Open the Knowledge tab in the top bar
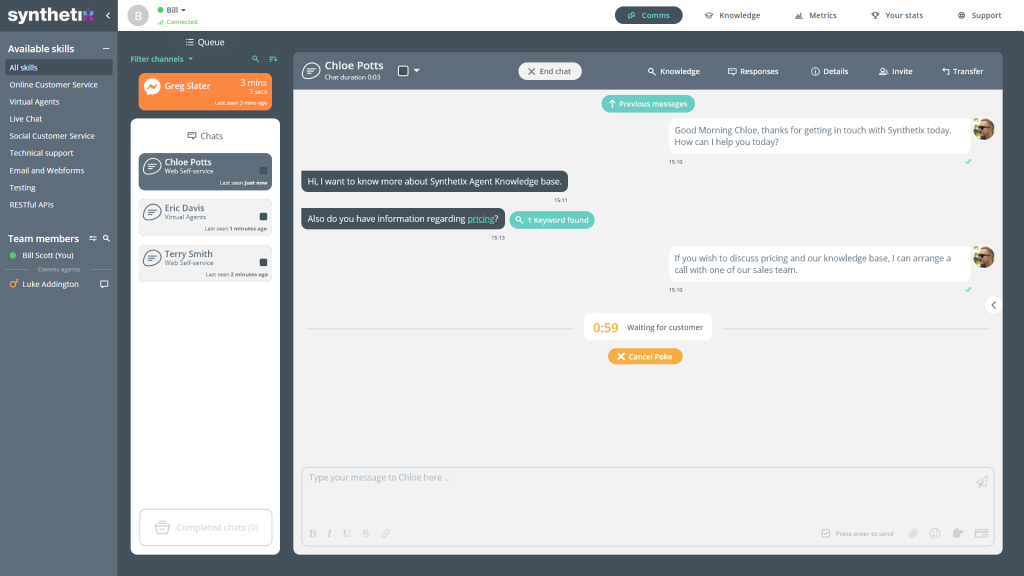Image resolution: width=1024 pixels, height=576 pixels. pyautogui.click(x=732, y=15)
